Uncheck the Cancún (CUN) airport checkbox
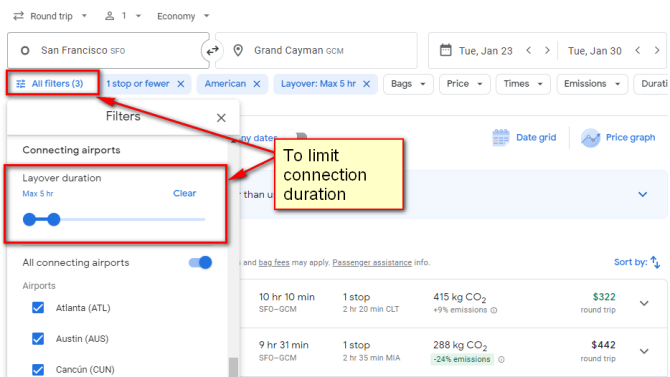670x377 pixels. click(x=38, y=369)
